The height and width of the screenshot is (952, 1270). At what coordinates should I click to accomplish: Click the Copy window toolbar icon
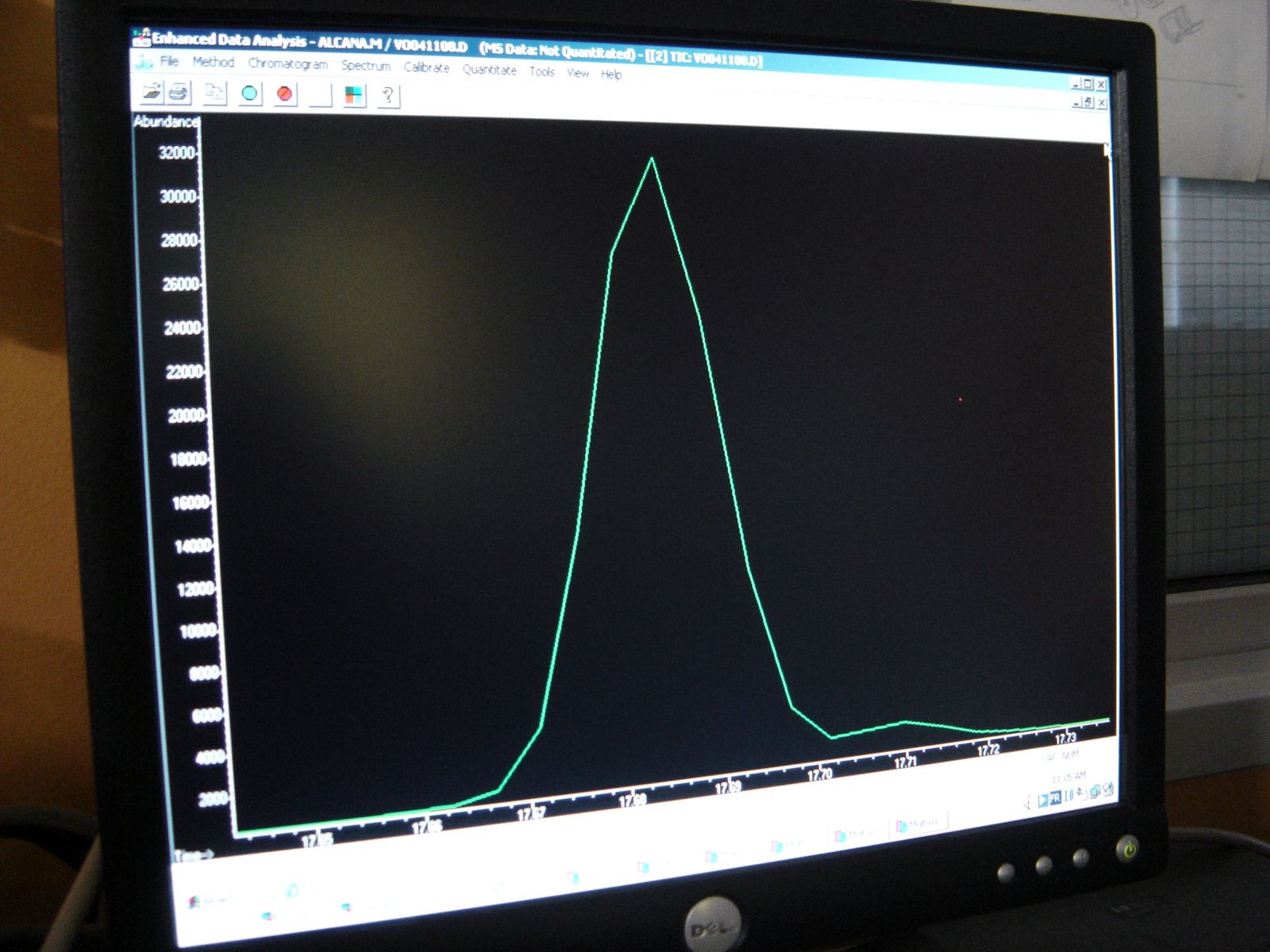(214, 93)
